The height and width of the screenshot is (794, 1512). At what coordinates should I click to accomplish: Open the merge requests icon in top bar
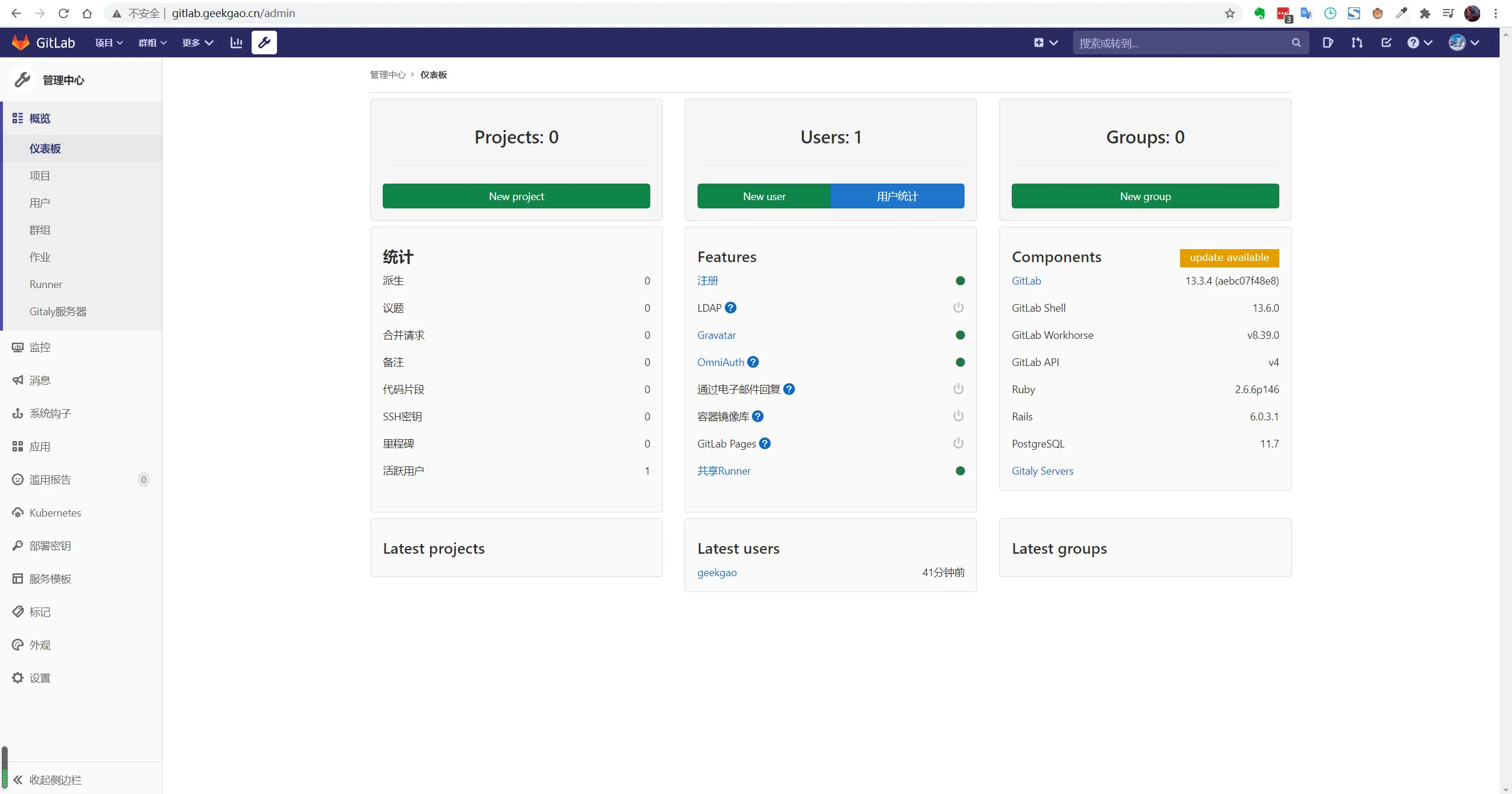tap(1357, 43)
